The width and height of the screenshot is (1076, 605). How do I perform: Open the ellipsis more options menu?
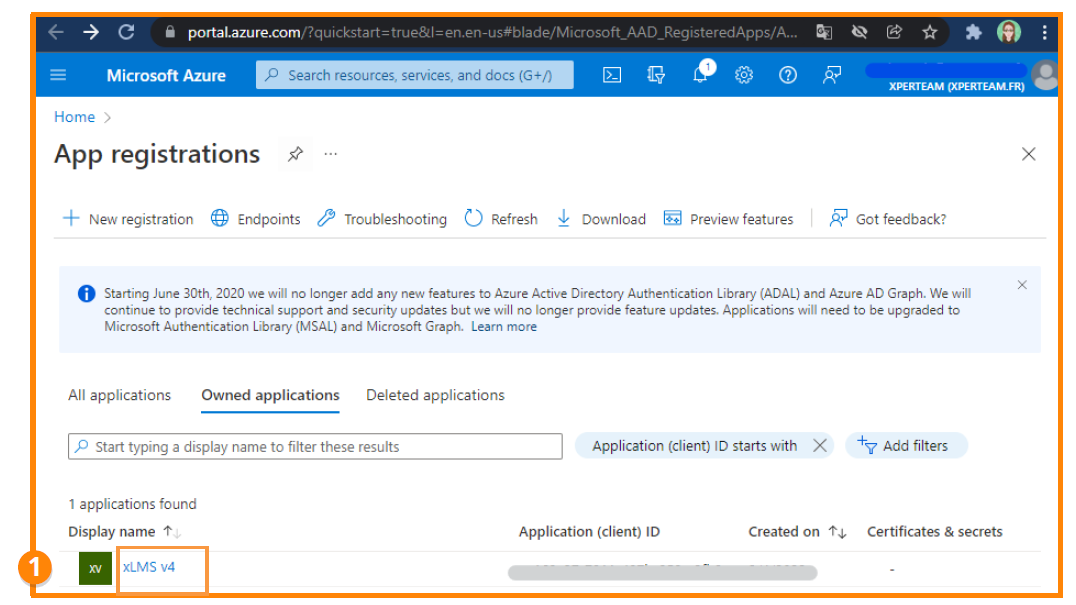pyautogui.click(x=331, y=154)
